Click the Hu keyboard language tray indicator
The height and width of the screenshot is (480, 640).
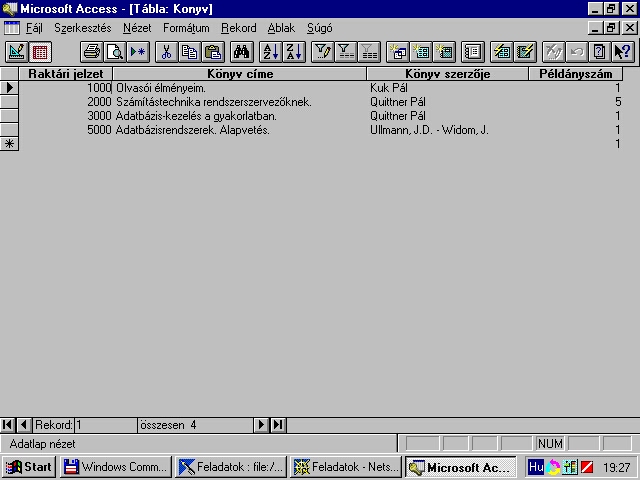tap(536, 467)
